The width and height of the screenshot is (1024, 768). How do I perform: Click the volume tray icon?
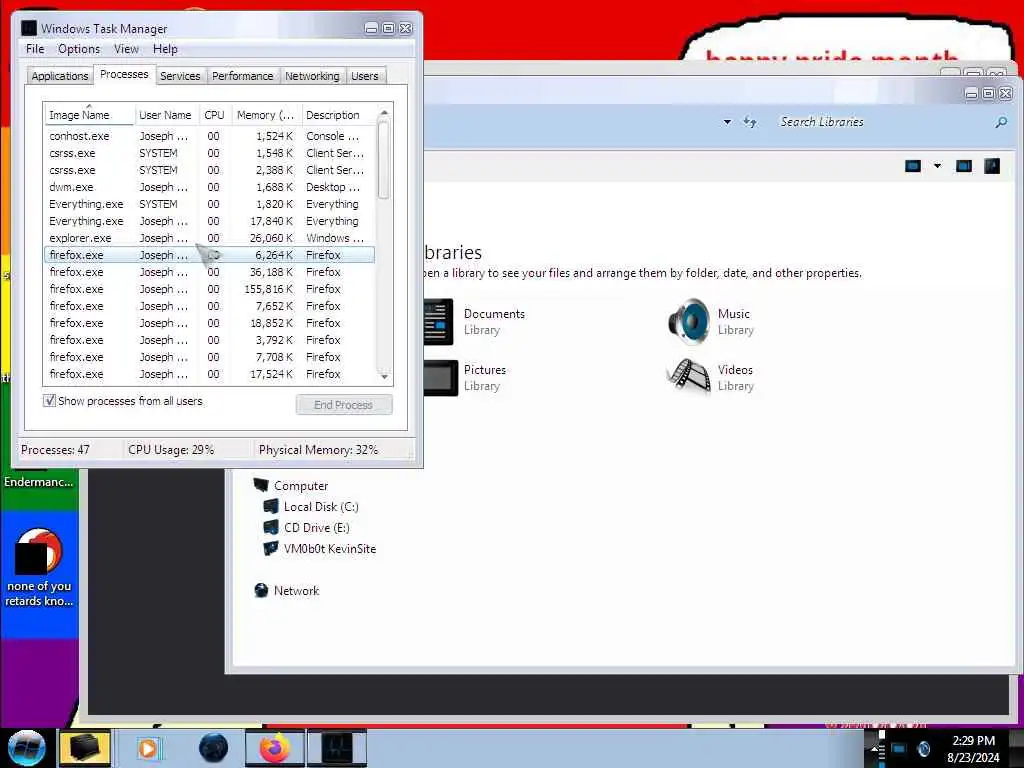coord(923,749)
